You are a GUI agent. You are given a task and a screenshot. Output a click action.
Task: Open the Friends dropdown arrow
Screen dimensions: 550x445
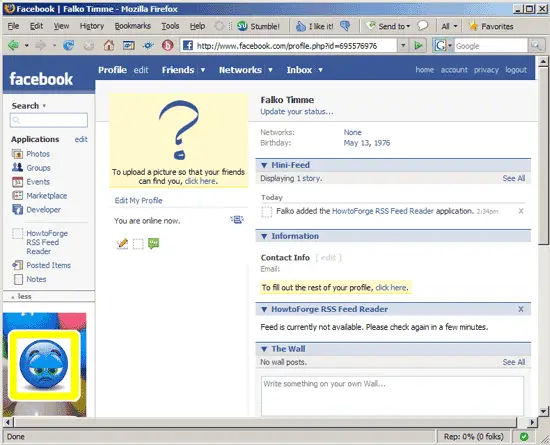coord(203,70)
